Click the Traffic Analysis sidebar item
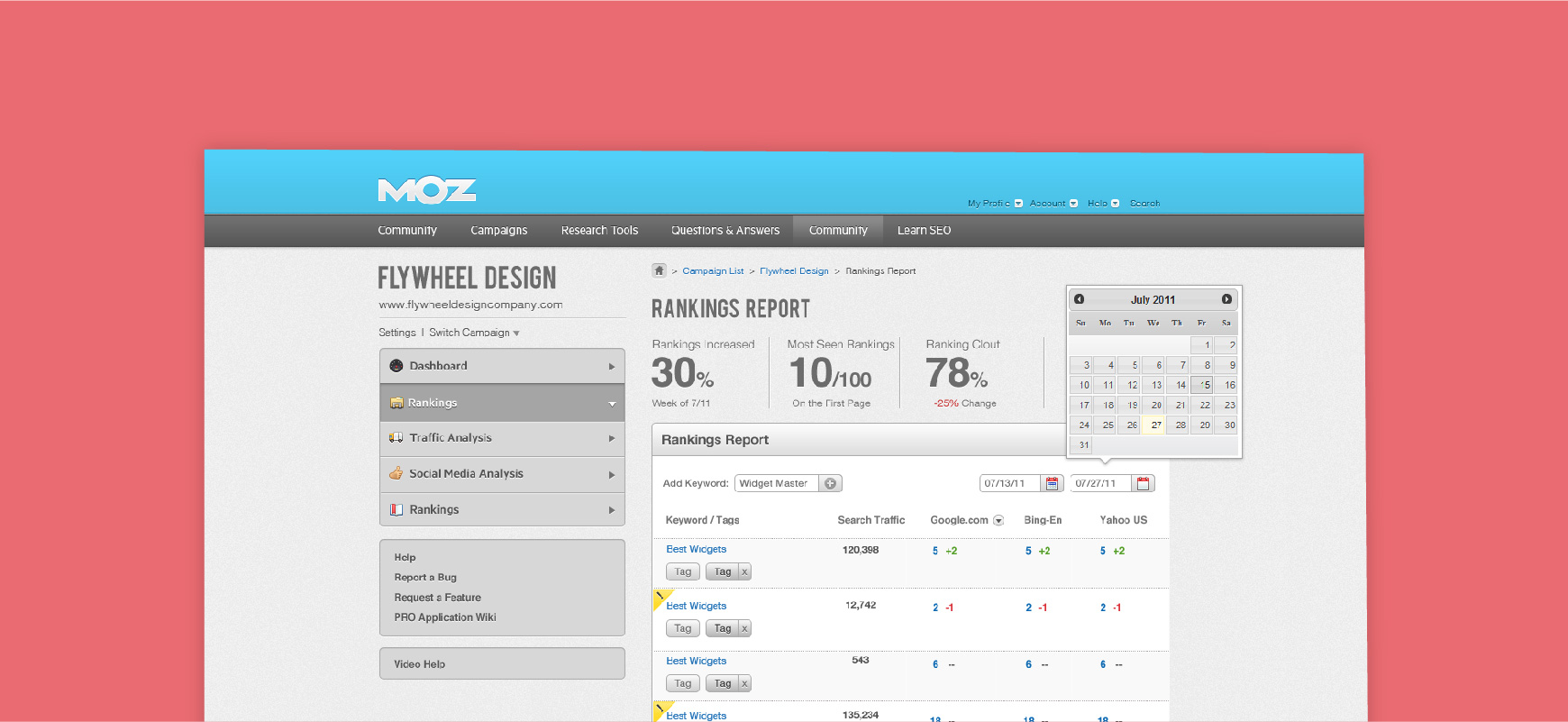The image size is (1568, 722). pyautogui.click(x=502, y=438)
